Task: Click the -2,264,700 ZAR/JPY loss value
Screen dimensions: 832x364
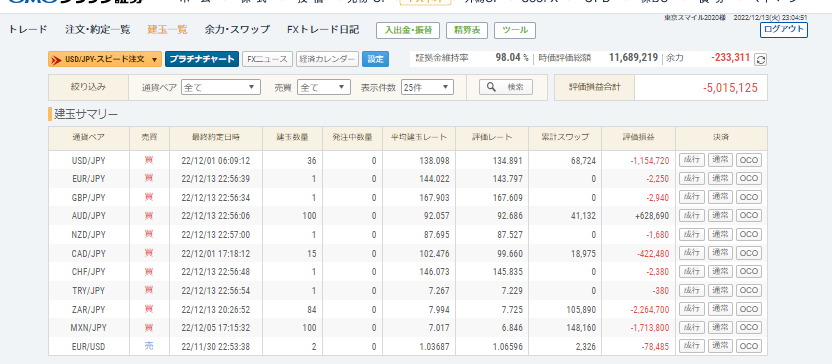Action: [650, 309]
